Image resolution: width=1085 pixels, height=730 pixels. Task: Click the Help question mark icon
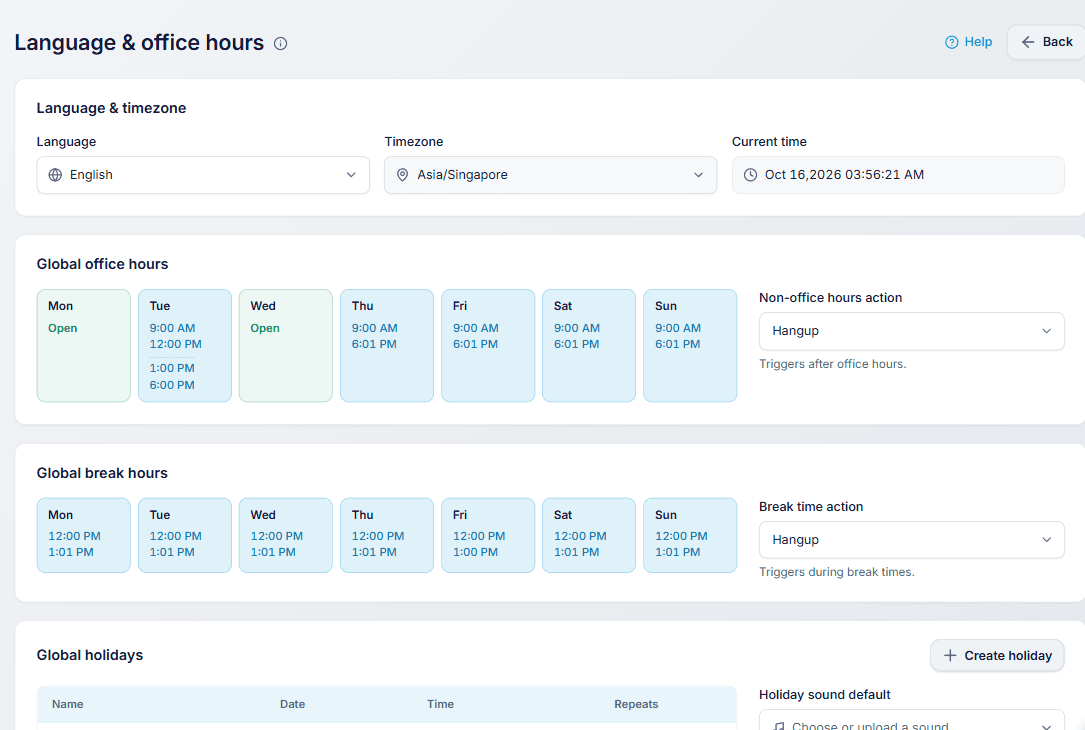coord(951,42)
